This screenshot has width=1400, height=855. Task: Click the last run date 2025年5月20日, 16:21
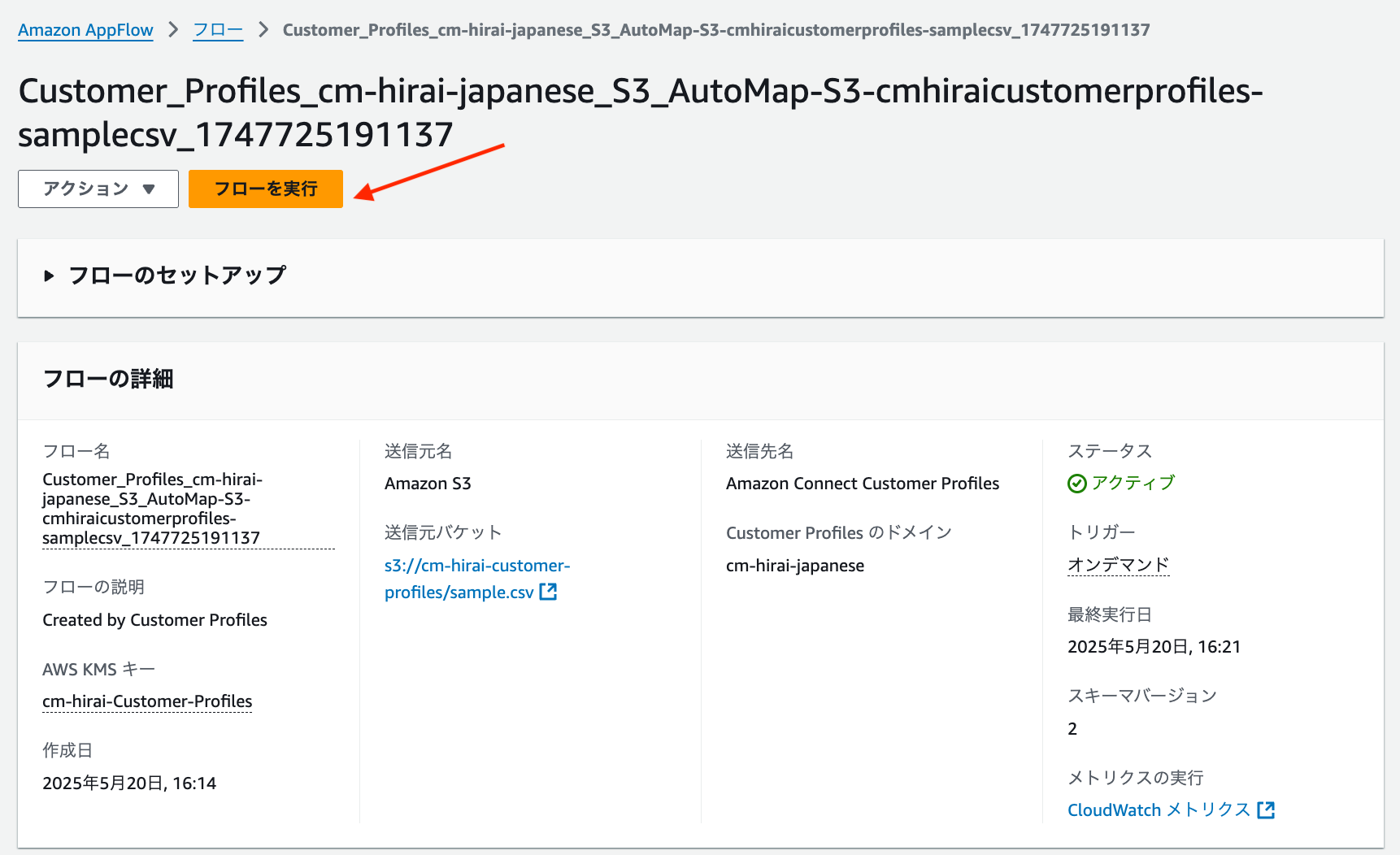tap(1154, 646)
